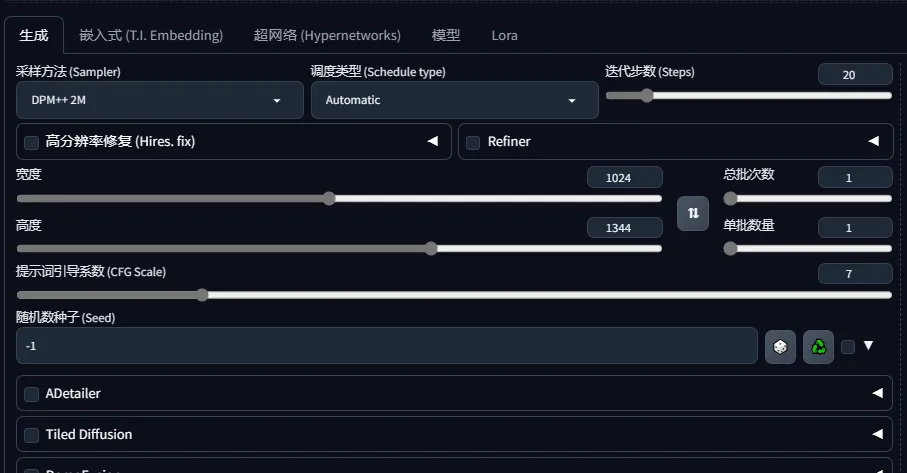Expand the Hires. fix section arrow

coord(433,141)
